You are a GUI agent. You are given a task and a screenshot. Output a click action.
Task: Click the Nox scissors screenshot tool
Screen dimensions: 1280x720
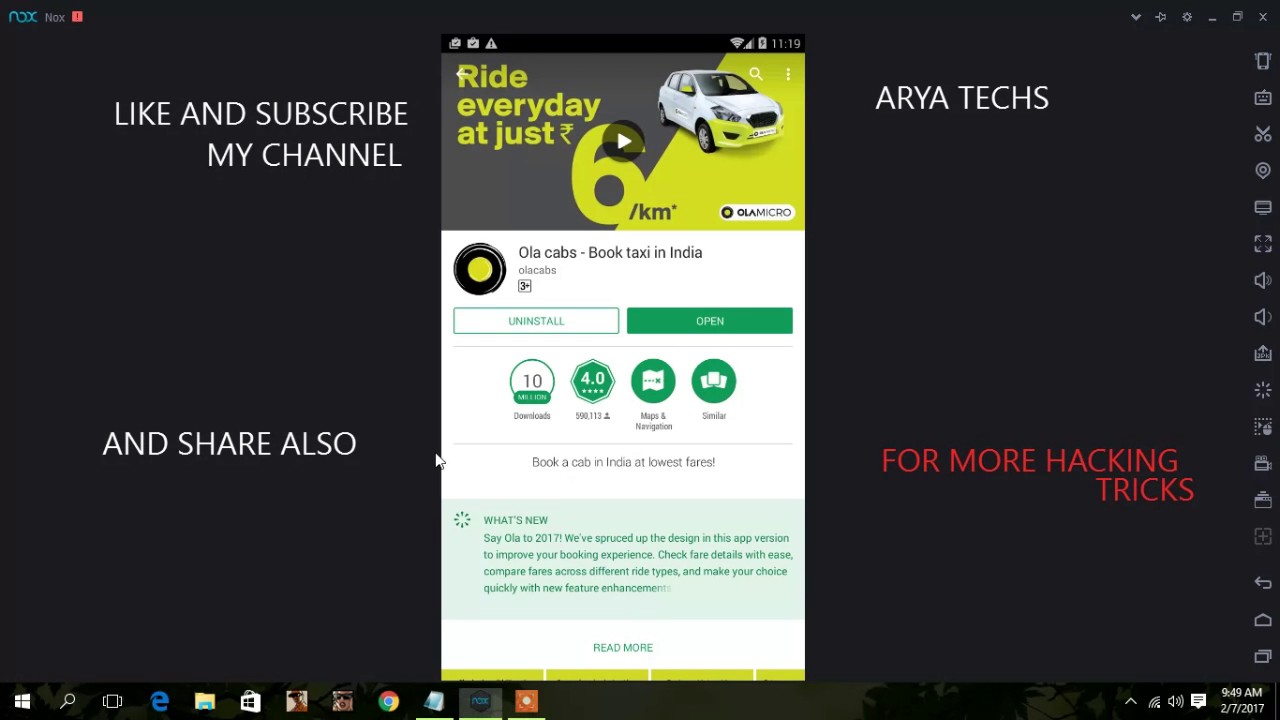(x=1263, y=134)
